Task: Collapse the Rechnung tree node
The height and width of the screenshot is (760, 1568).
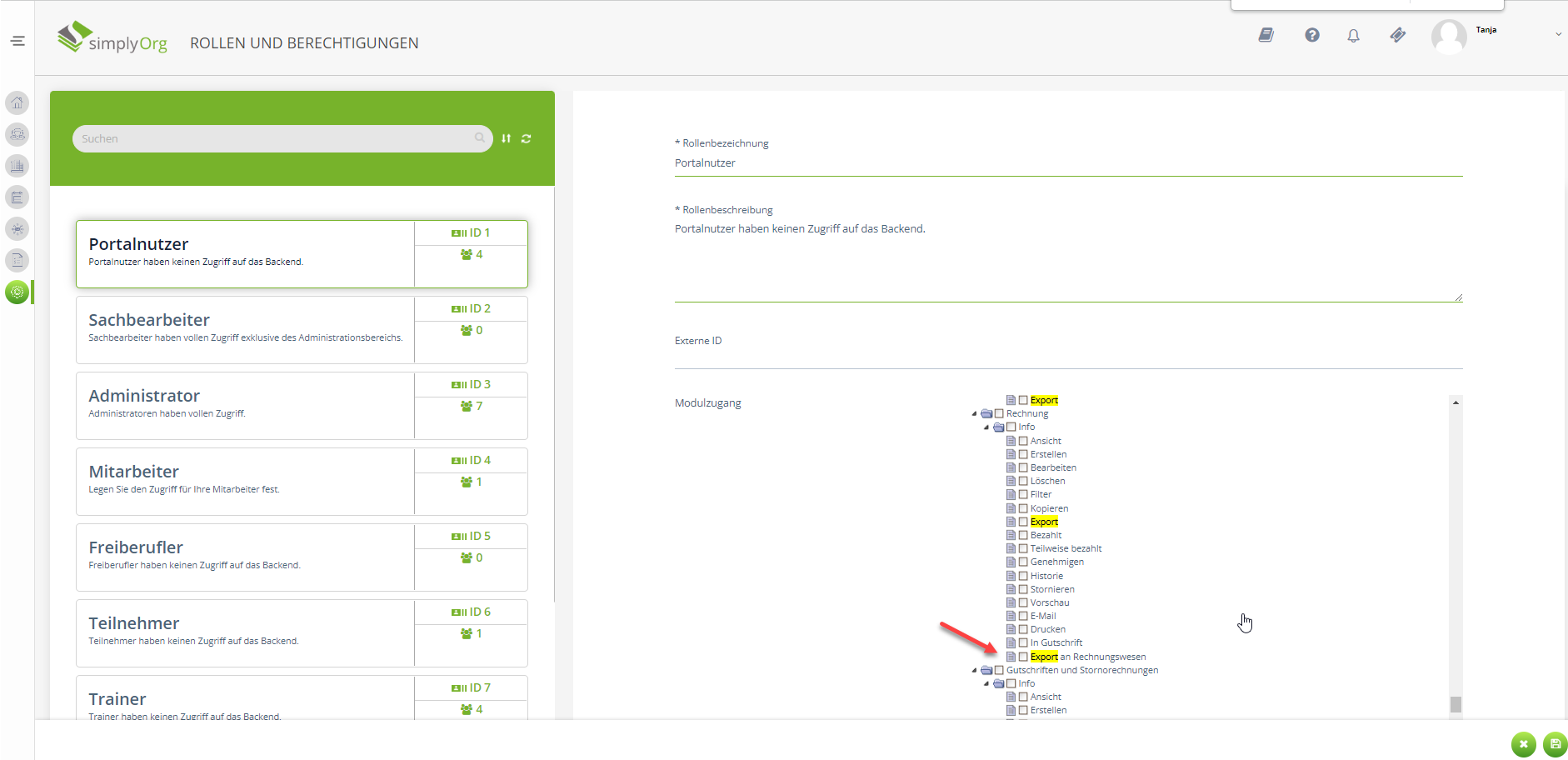Action: (x=974, y=413)
